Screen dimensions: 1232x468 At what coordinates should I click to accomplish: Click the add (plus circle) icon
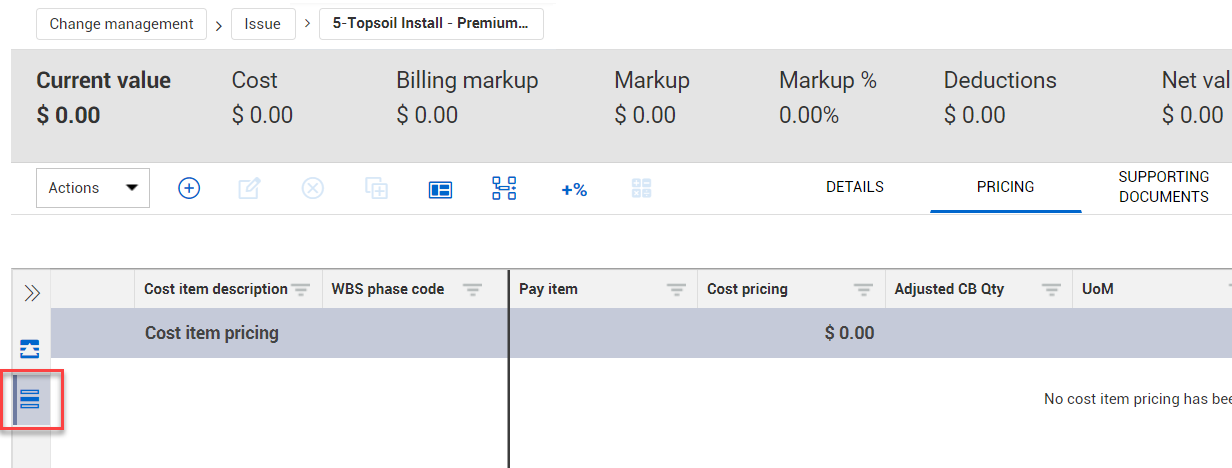point(189,188)
